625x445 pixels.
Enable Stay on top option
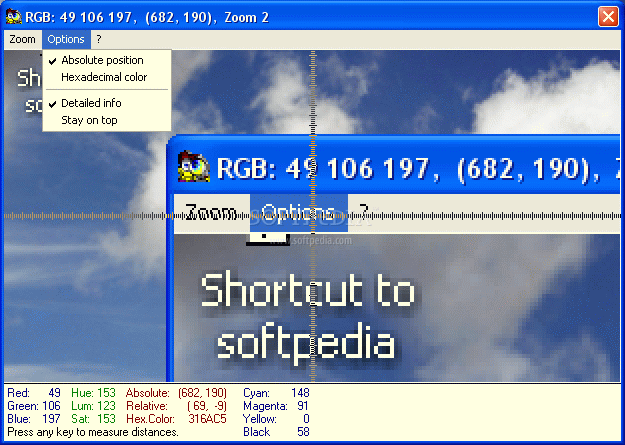[x=107, y=120]
